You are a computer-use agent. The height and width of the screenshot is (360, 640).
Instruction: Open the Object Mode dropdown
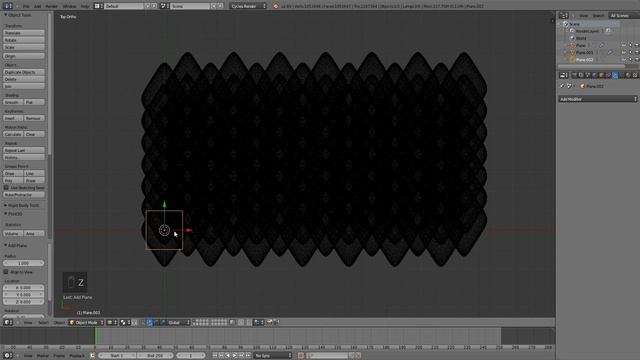[86, 322]
